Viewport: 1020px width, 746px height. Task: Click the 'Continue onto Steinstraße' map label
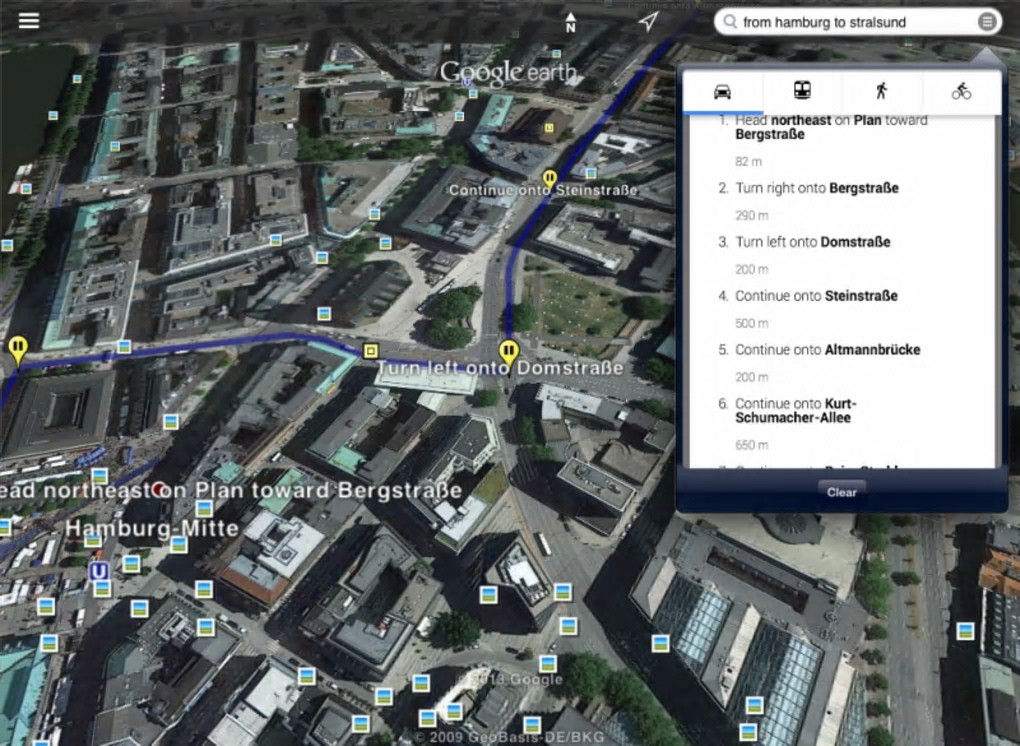(x=543, y=190)
